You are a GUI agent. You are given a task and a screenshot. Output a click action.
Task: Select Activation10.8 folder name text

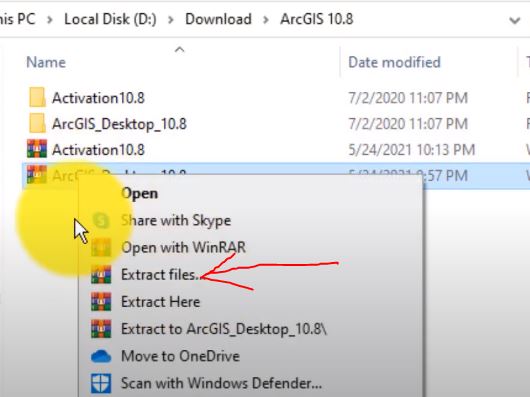click(98, 98)
